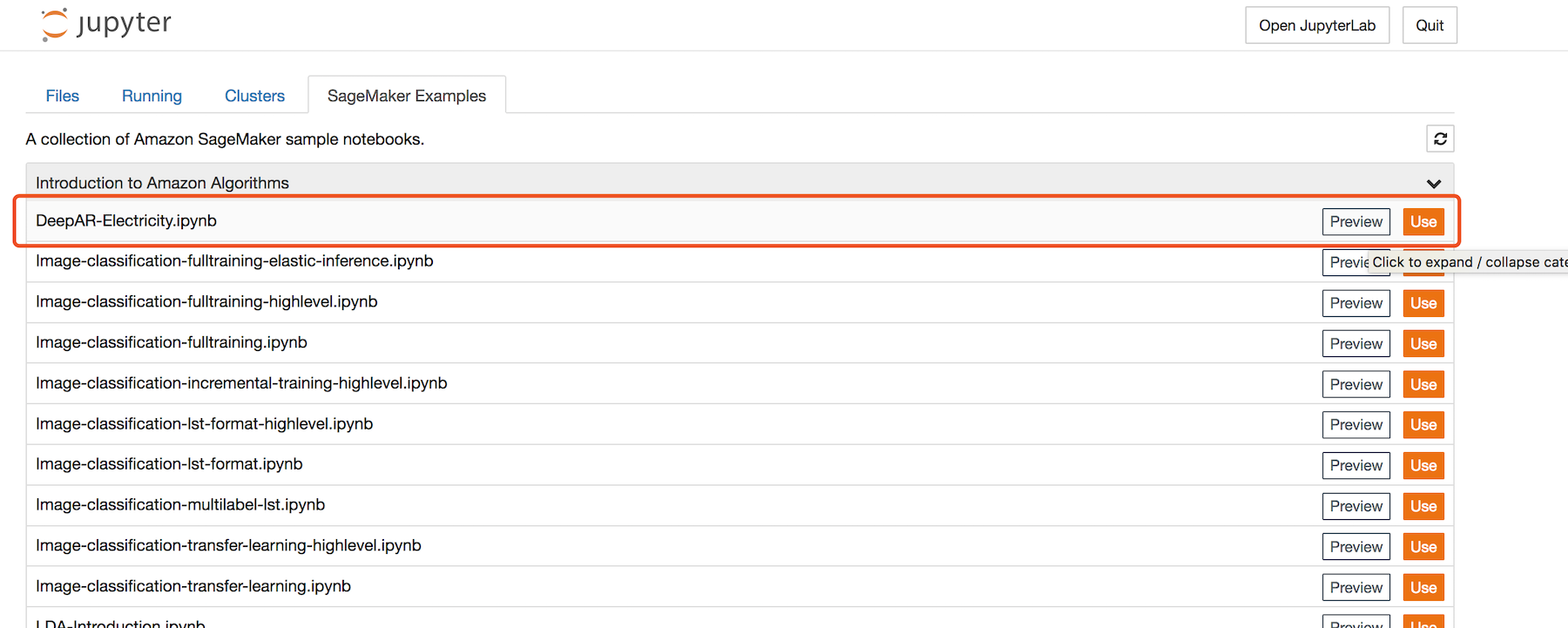
Task: Preview Image-classification-fulltraining-highlevel.ipynb
Action: point(1355,303)
